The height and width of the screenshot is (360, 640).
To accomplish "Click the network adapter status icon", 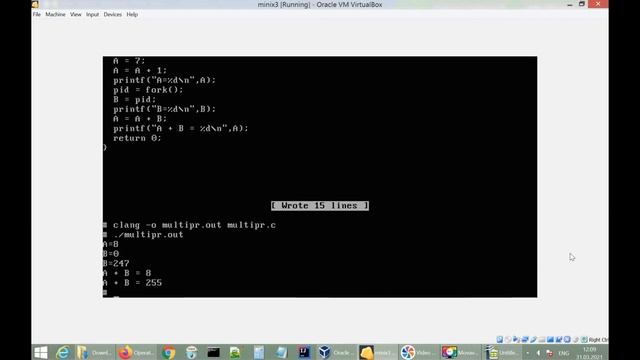I will pyautogui.click(x=525, y=340).
